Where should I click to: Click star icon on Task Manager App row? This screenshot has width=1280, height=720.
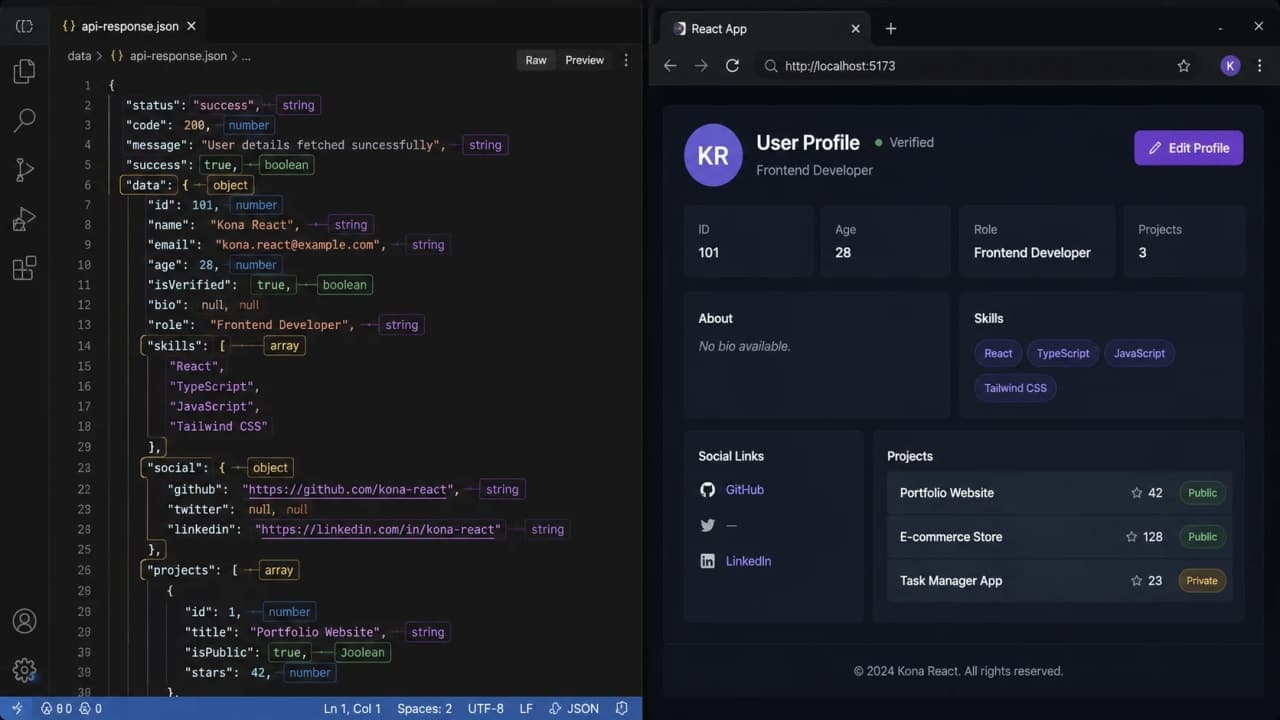coord(1136,581)
